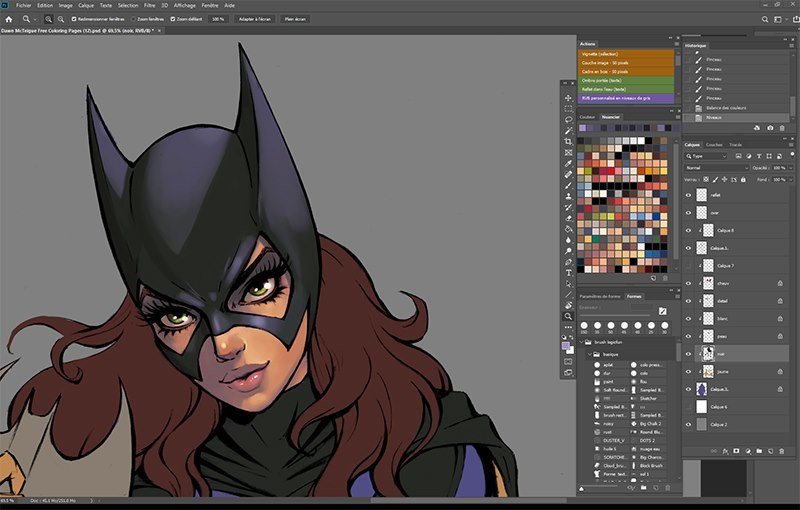Click the foreground color swatch in toolbar
800x510 pixels.
tap(565, 346)
